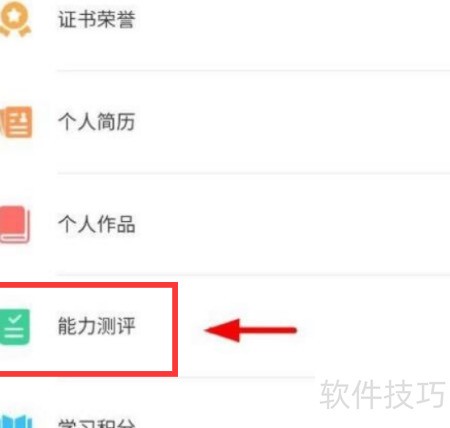Screen dimensions: 450x428
Task: Tap the orange resume card icon
Action: point(16,122)
